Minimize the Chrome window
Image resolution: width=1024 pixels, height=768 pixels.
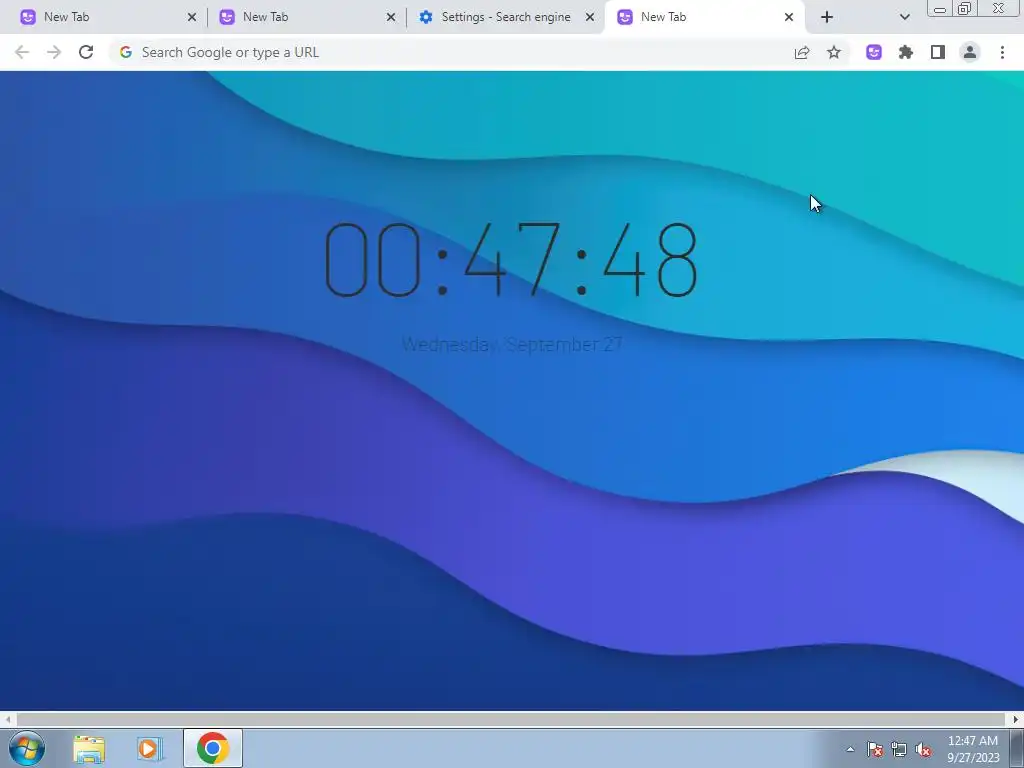pos(939,9)
